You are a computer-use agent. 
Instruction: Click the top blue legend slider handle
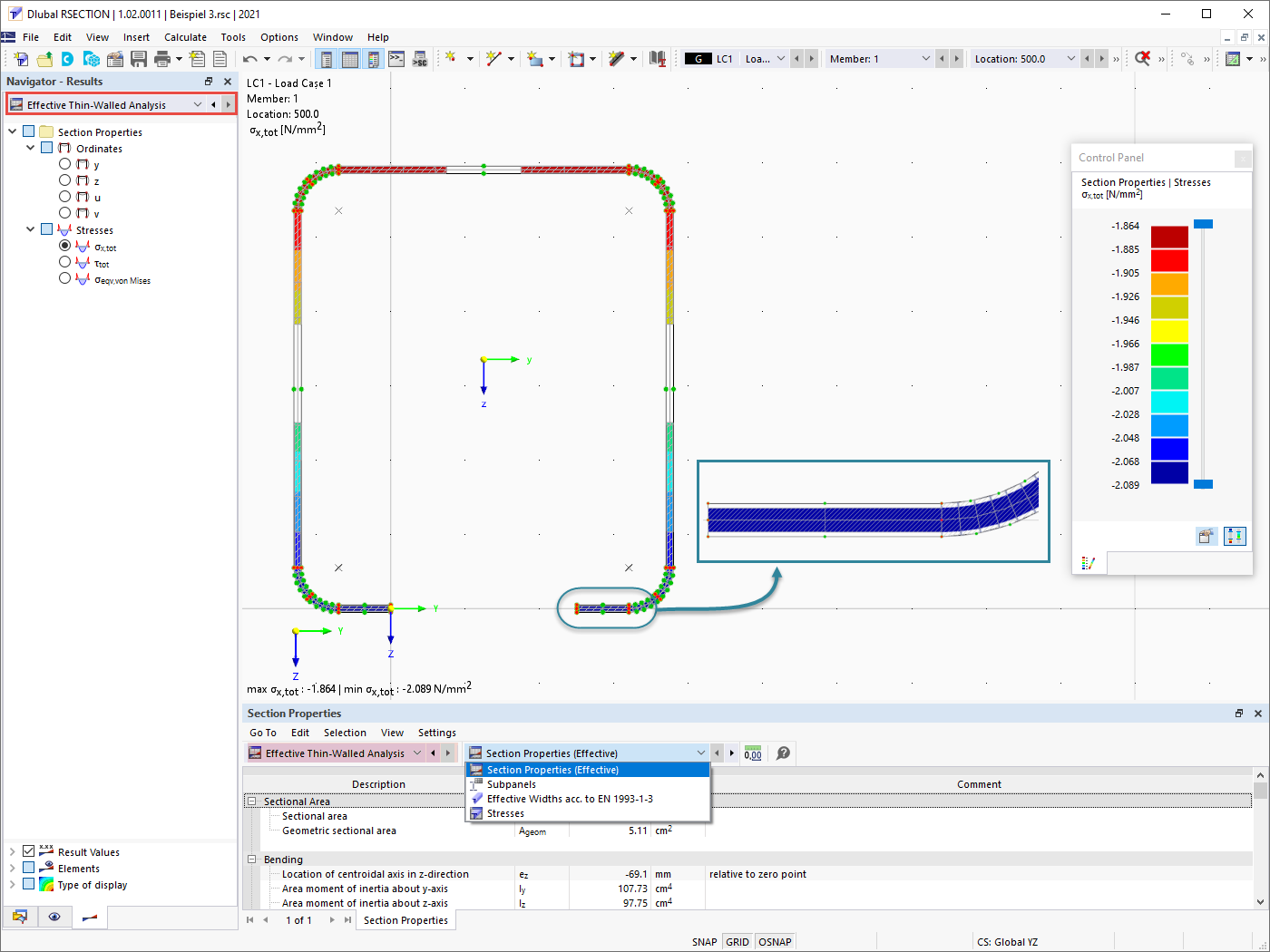[1203, 224]
